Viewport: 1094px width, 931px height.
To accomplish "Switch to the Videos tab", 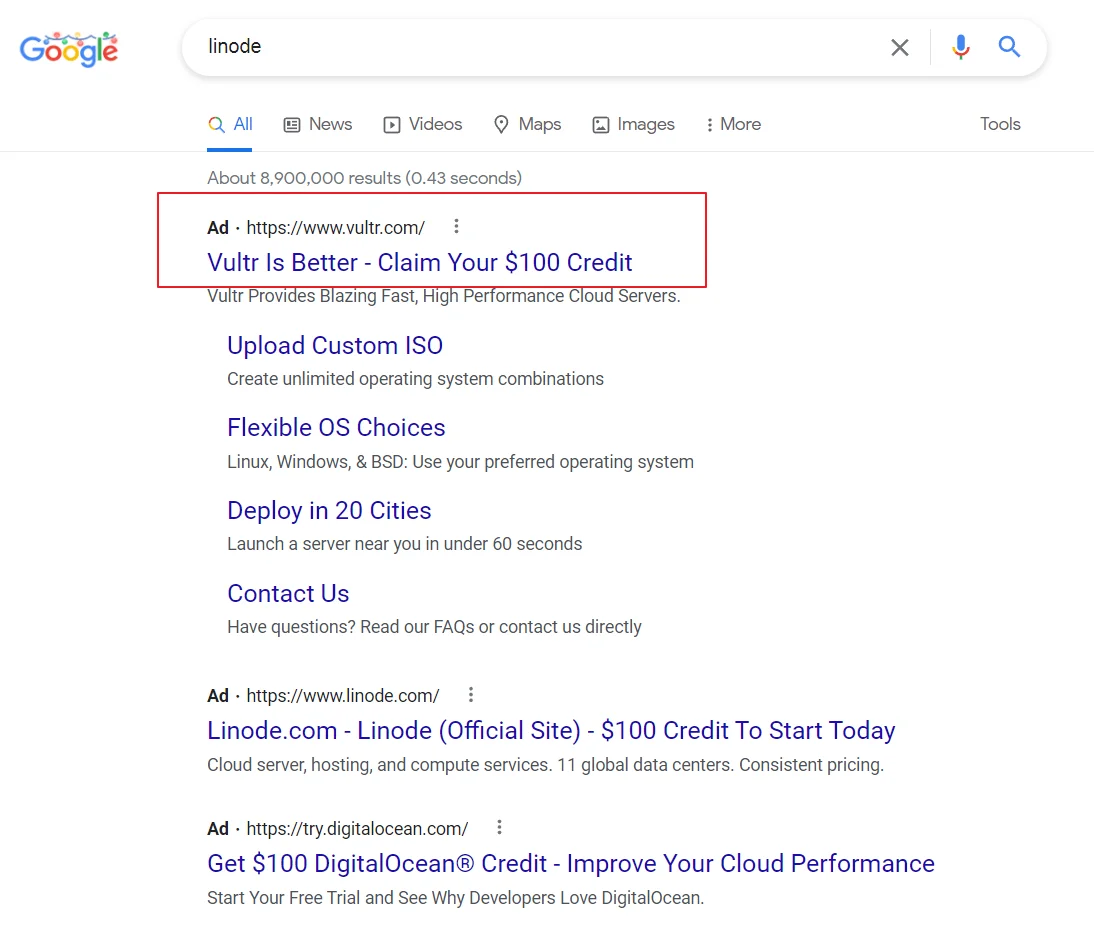I will [423, 124].
